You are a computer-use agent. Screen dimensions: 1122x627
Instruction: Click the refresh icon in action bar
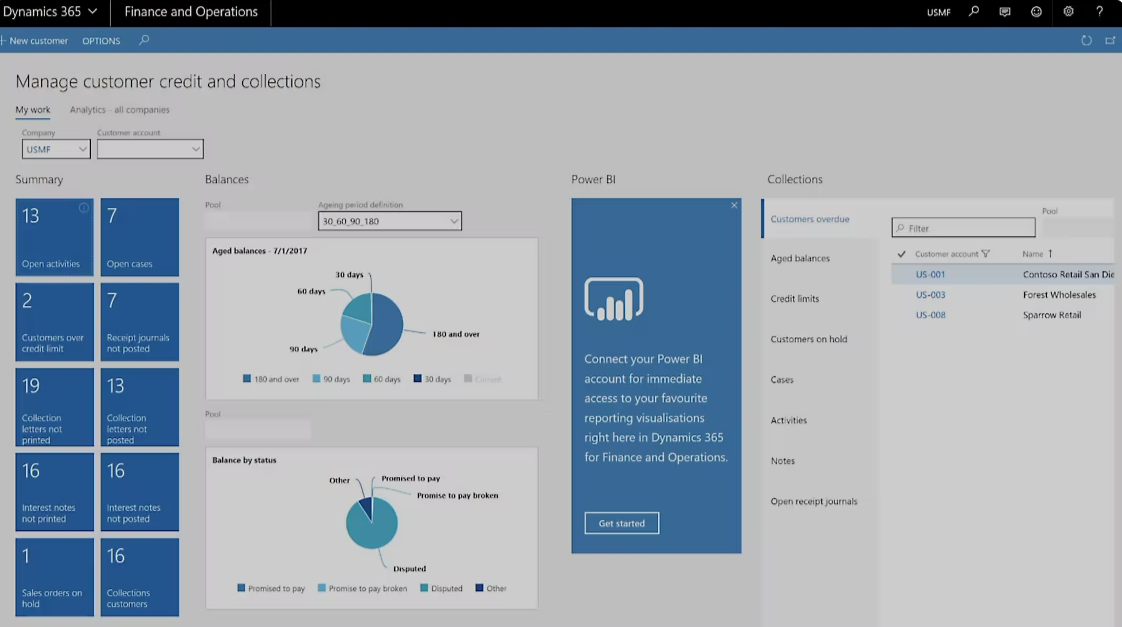tap(1086, 40)
